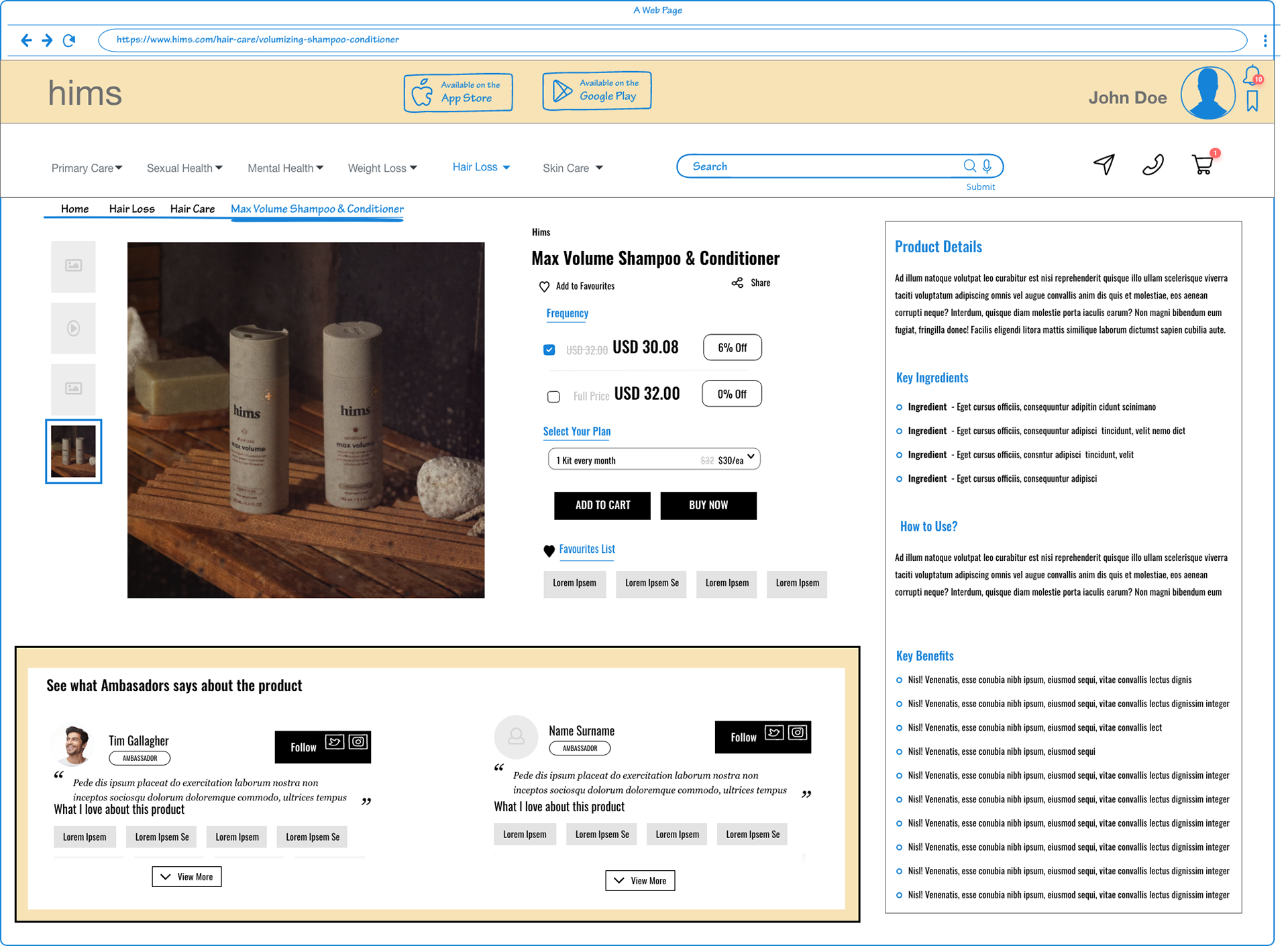Activate the voice search microphone icon
This screenshot has width=1288, height=946.
point(987,166)
